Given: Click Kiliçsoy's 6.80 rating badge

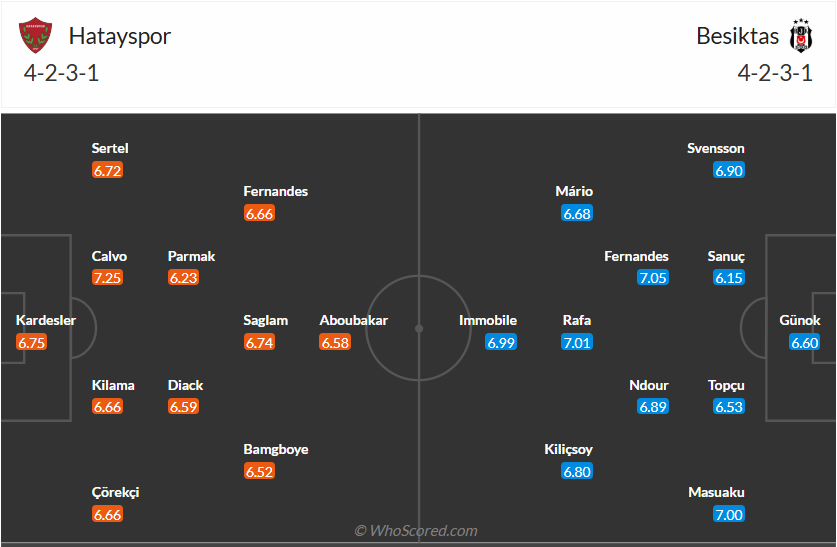Looking at the screenshot, I should 578,471.
